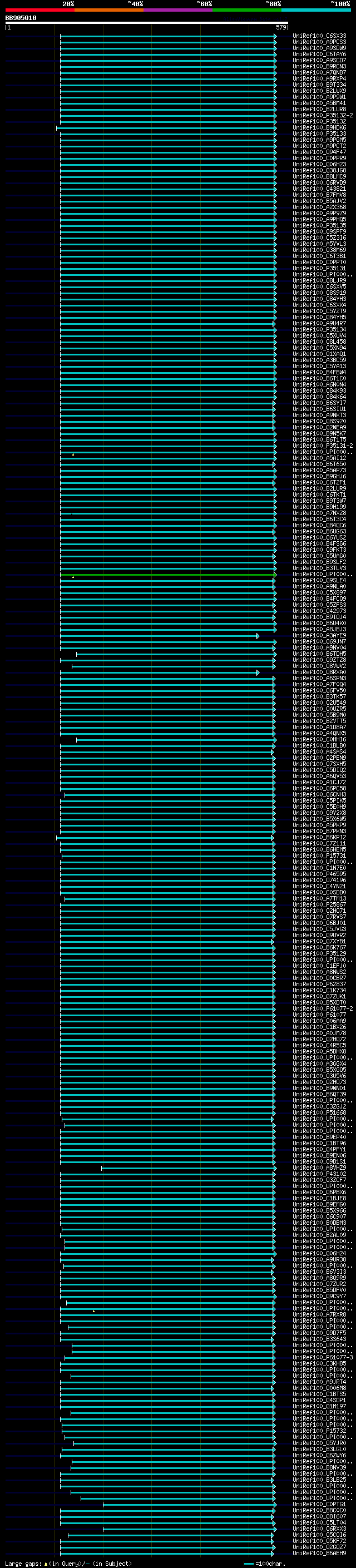This screenshot has height=1568, width=356.
Task: Click the red 20% identity legend bar
Action: click(x=39, y=10)
